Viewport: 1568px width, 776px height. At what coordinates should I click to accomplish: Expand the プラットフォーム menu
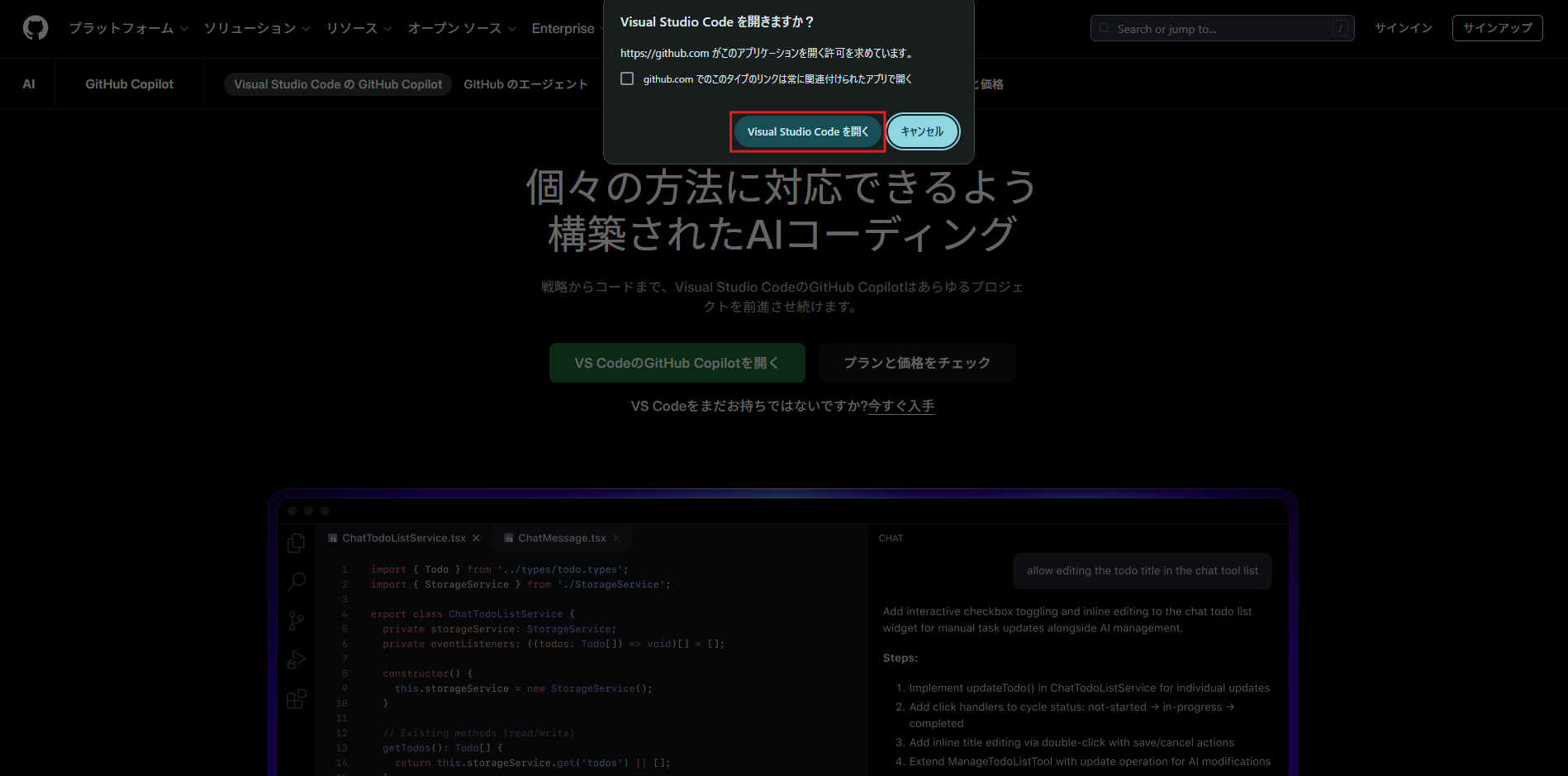[128, 28]
